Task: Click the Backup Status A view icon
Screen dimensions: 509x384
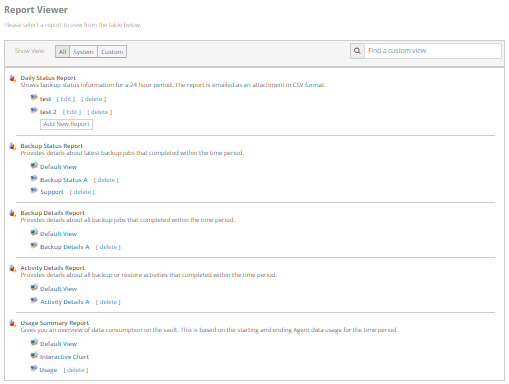Action: coord(34,178)
